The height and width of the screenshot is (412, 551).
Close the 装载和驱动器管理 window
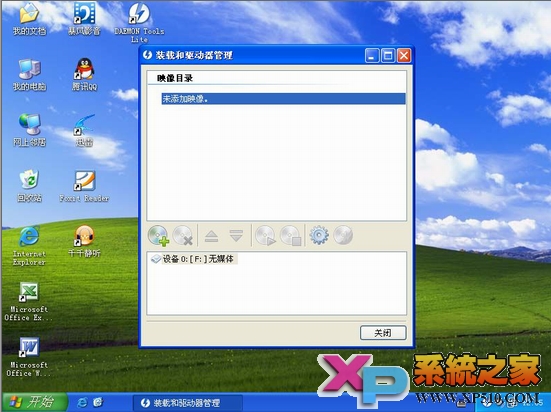pos(404,56)
